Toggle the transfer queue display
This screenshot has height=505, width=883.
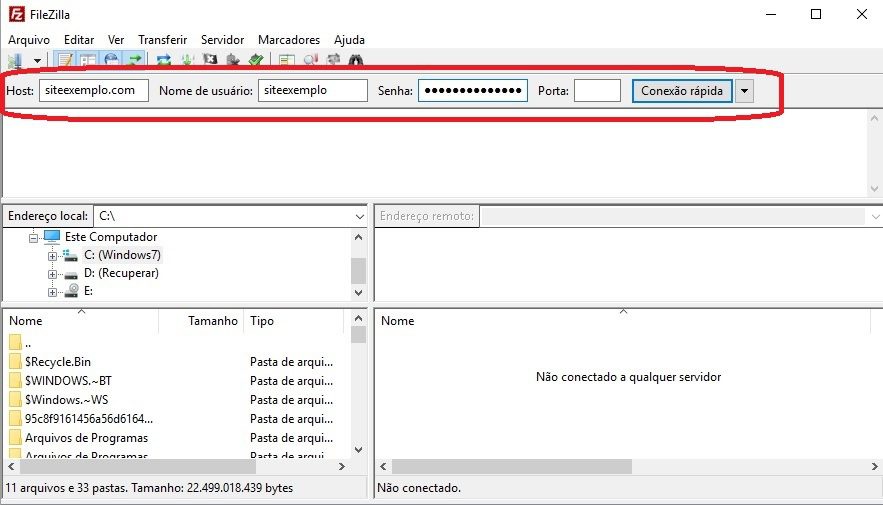click(134, 60)
